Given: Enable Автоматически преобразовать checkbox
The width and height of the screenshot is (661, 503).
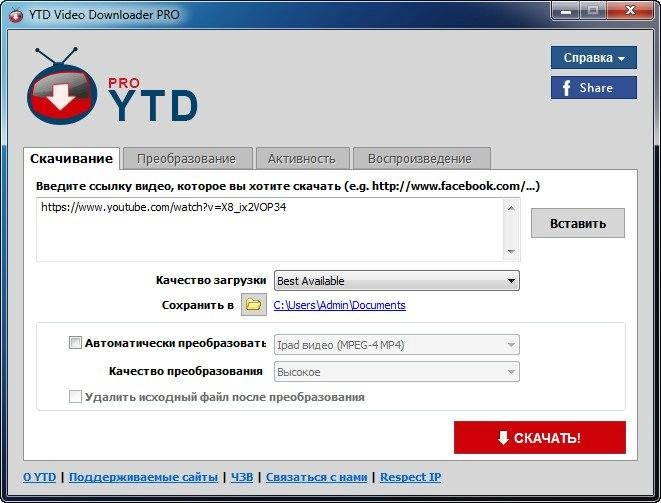Looking at the screenshot, I should click(x=75, y=343).
